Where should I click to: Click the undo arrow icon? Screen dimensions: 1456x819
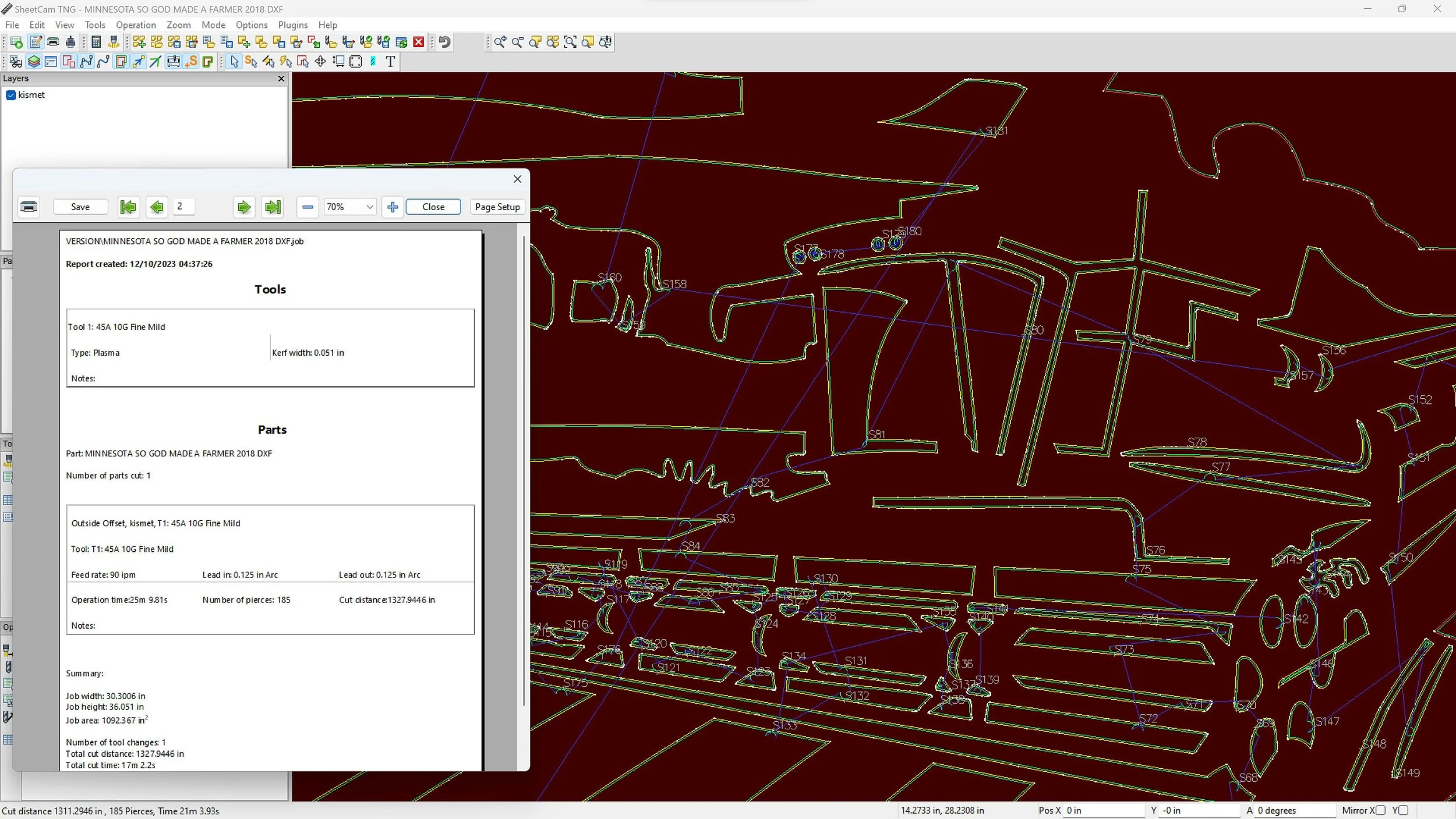(444, 42)
